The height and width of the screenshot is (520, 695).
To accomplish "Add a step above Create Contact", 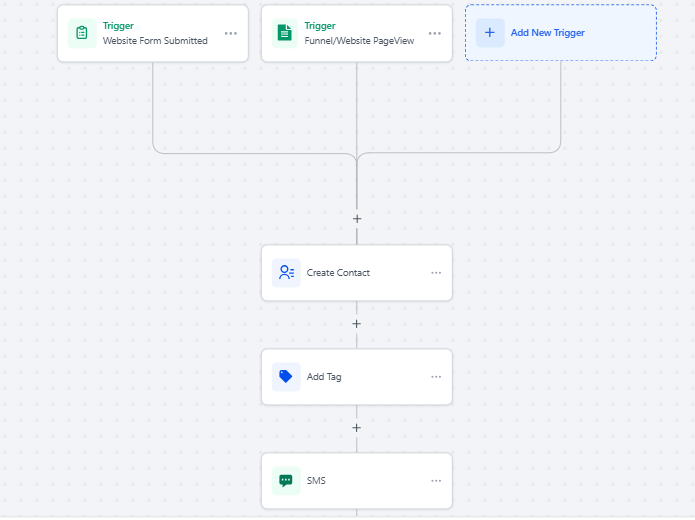I will coord(357,218).
